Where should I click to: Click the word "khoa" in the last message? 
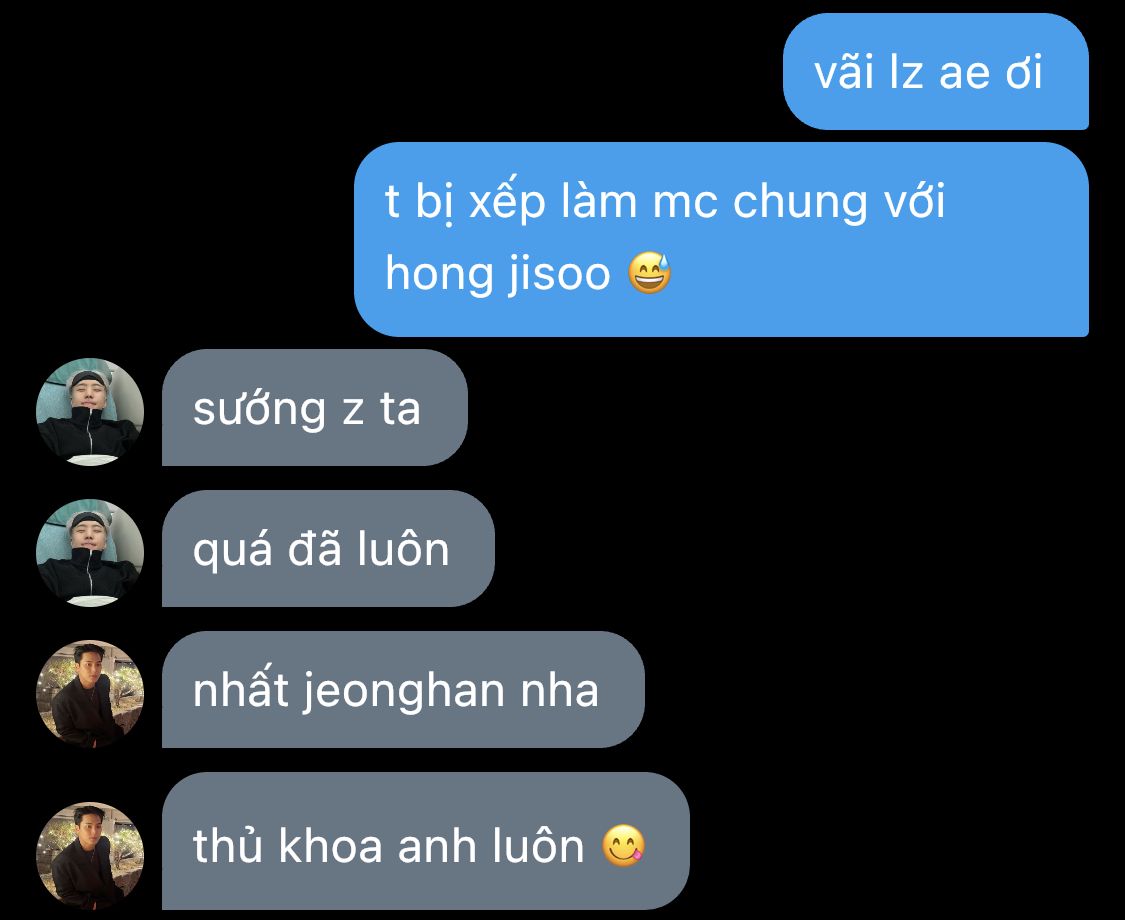330,845
